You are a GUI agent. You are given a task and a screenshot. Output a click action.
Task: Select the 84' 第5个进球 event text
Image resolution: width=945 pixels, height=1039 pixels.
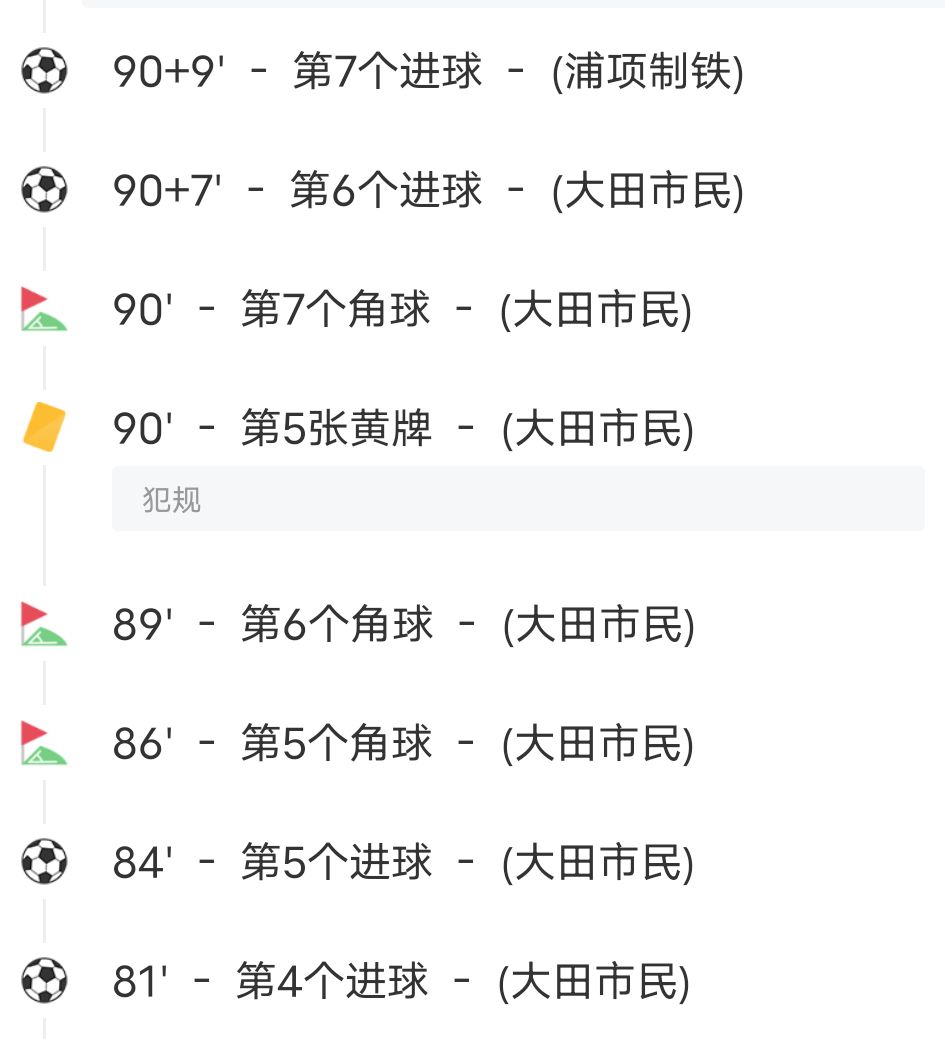click(337, 862)
